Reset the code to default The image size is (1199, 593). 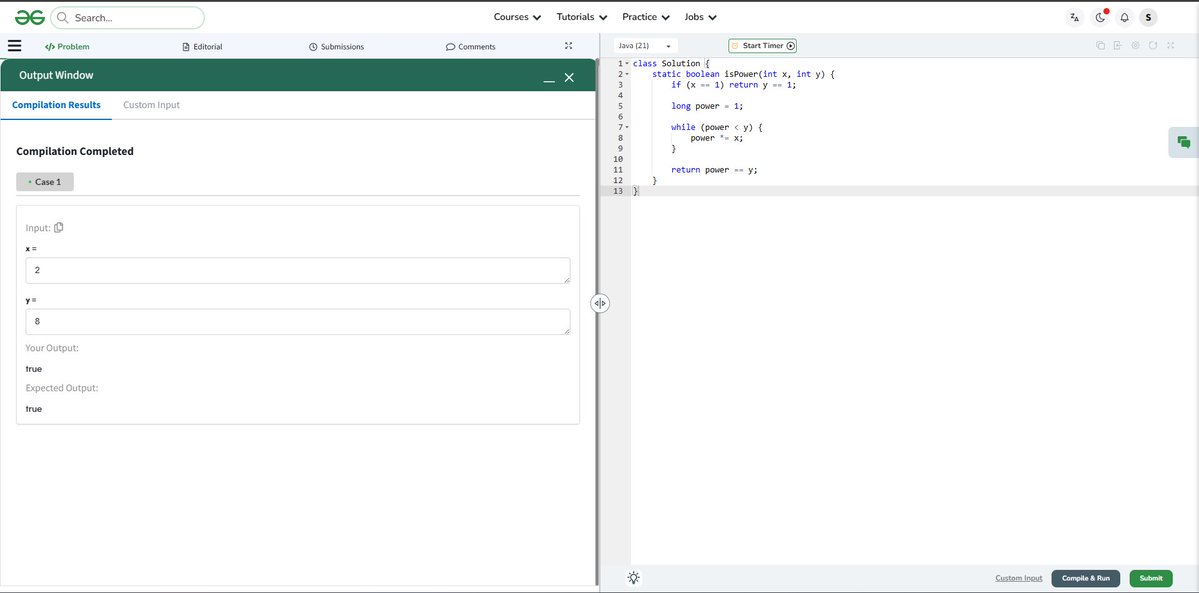tap(1153, 46)
